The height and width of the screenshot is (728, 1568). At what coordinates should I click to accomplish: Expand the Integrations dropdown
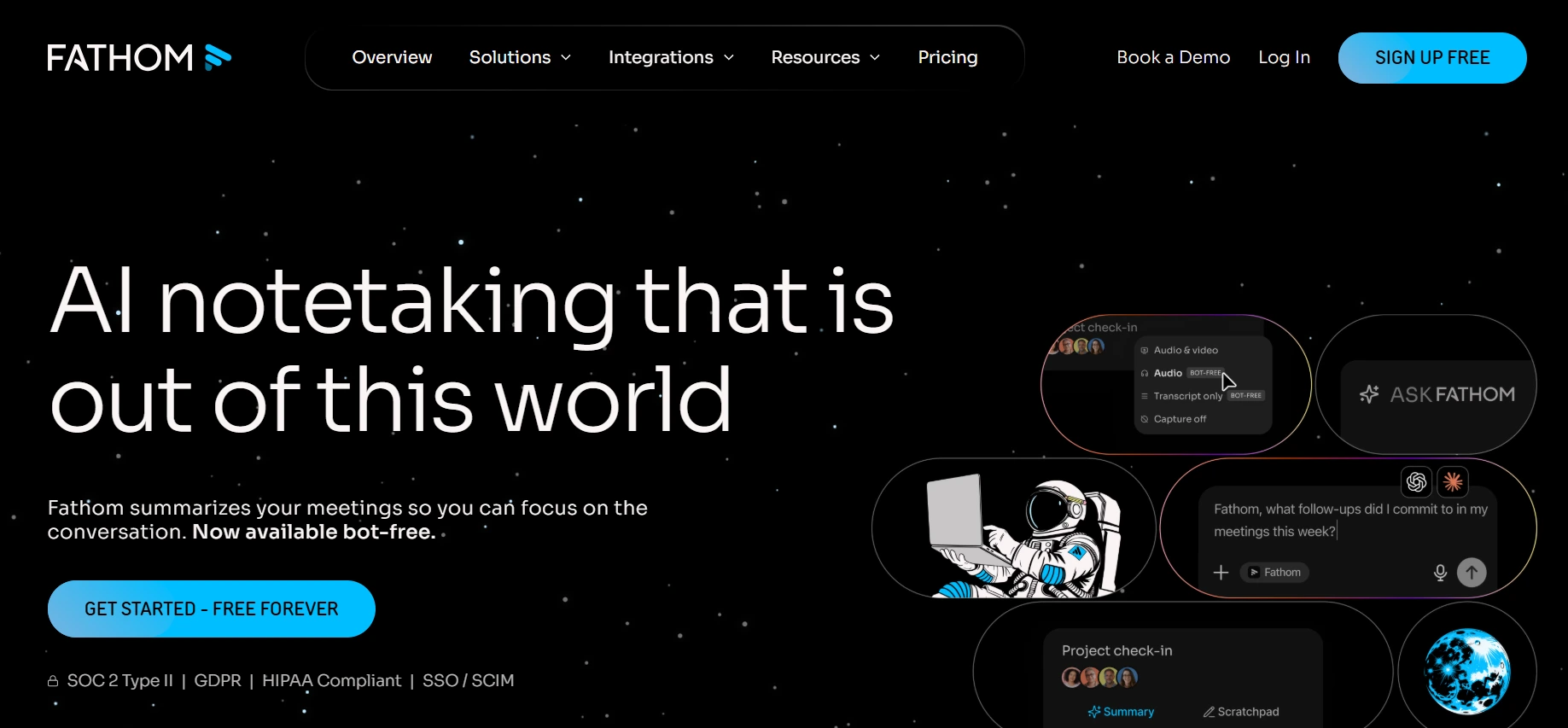[671, 57]
